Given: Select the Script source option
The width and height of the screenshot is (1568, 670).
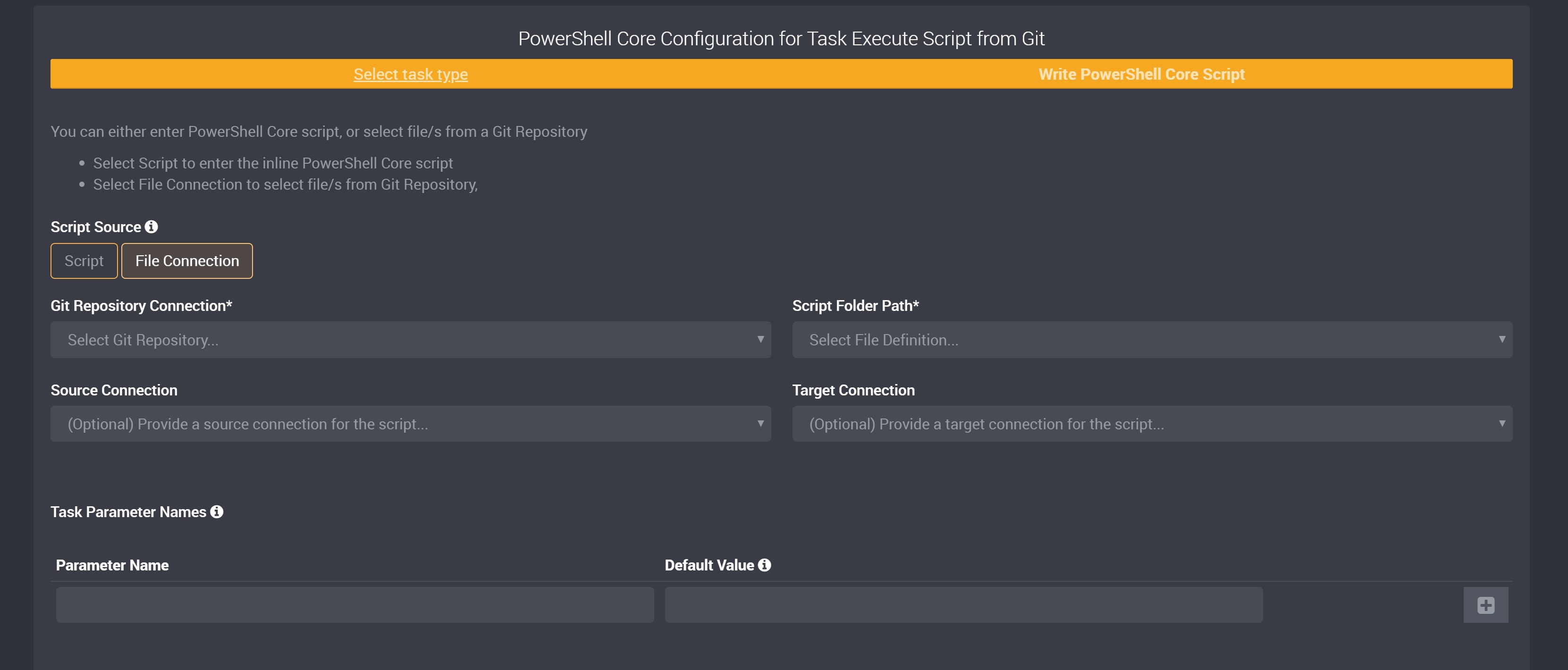Looking at the screenshot, I should pyautogui.click(x=84, y=261).
